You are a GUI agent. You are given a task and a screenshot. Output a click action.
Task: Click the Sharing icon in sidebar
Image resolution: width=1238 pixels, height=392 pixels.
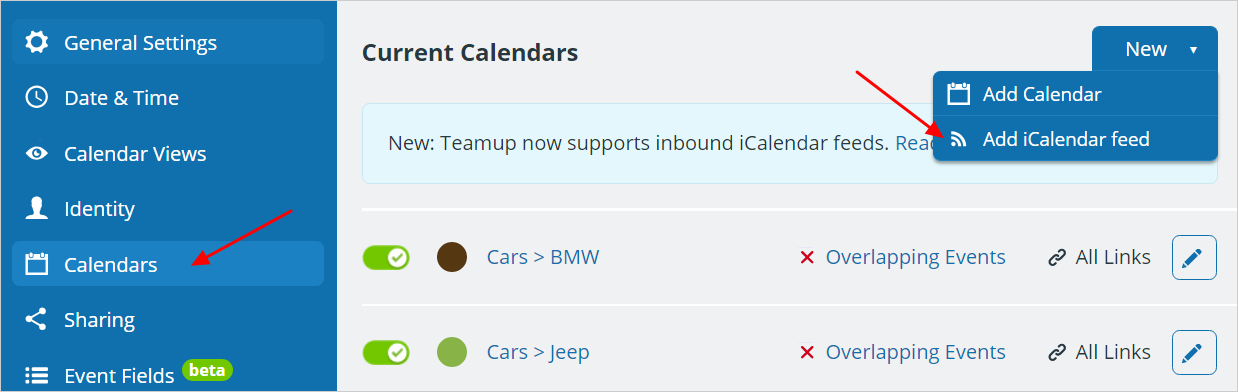click(37, 319)
